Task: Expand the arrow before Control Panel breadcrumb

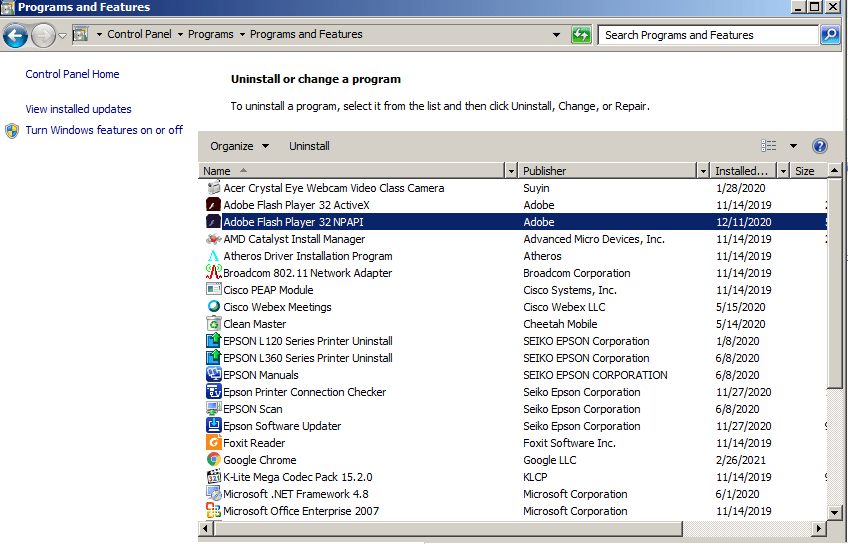Action: 99,35
